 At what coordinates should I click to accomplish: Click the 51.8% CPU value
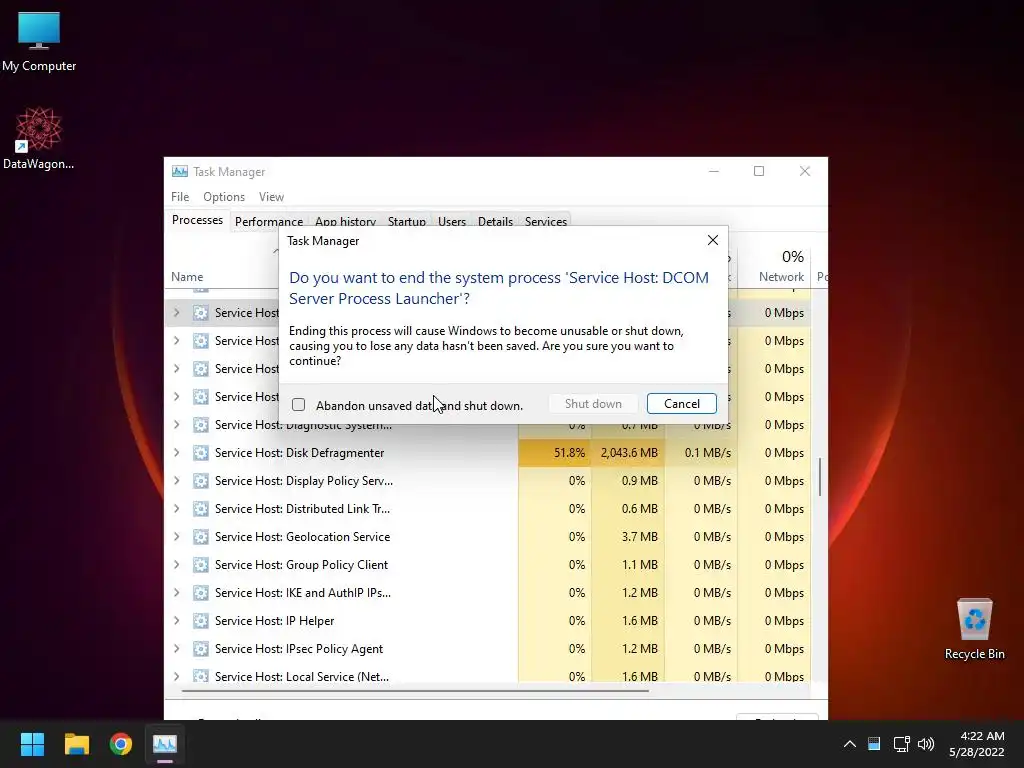[569, 453]
